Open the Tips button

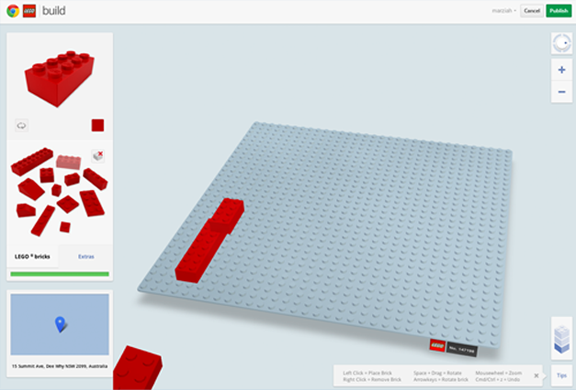562,375
